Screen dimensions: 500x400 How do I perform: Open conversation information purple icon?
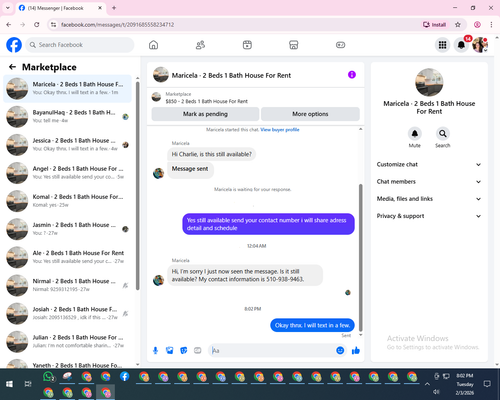point(352,75)
